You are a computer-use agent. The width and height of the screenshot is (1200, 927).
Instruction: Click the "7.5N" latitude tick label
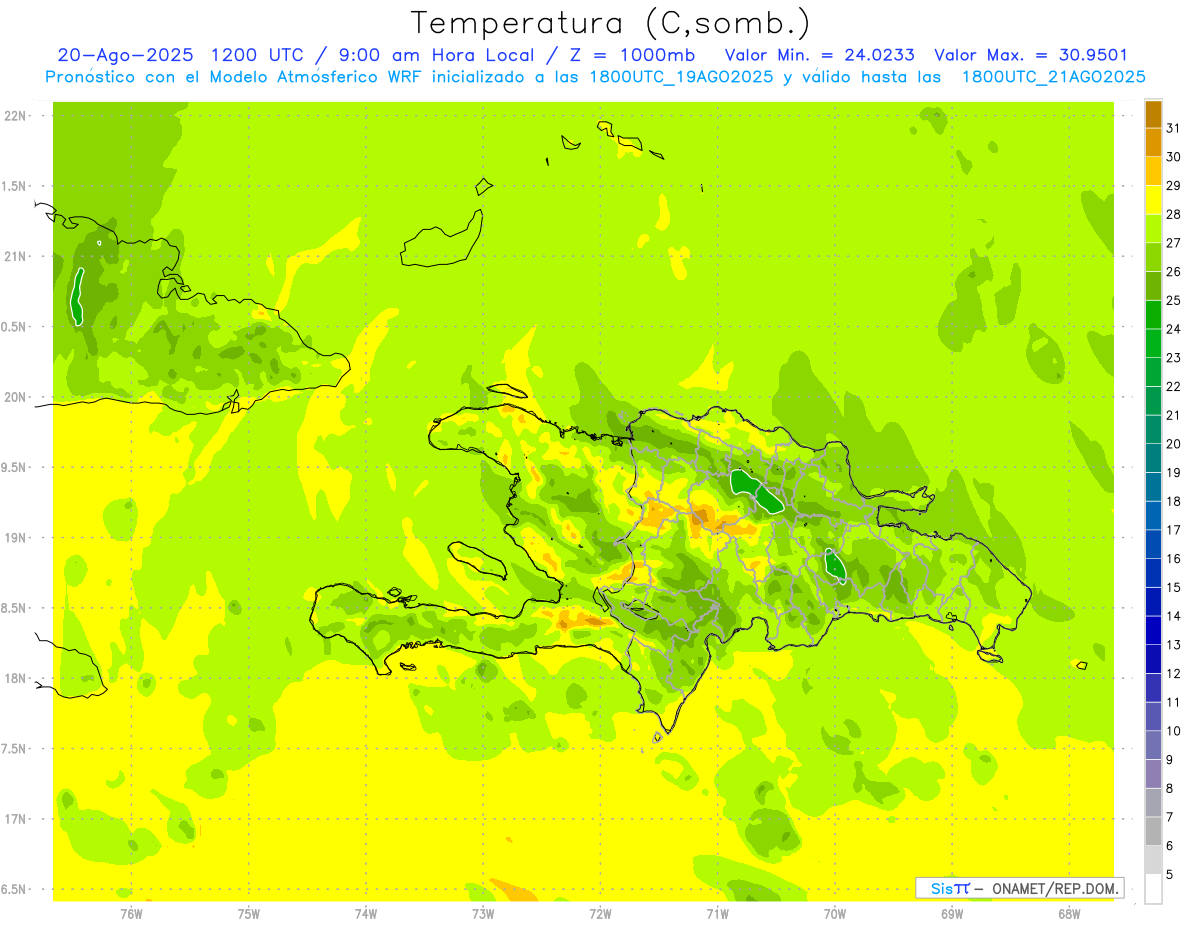coord(15,748)
